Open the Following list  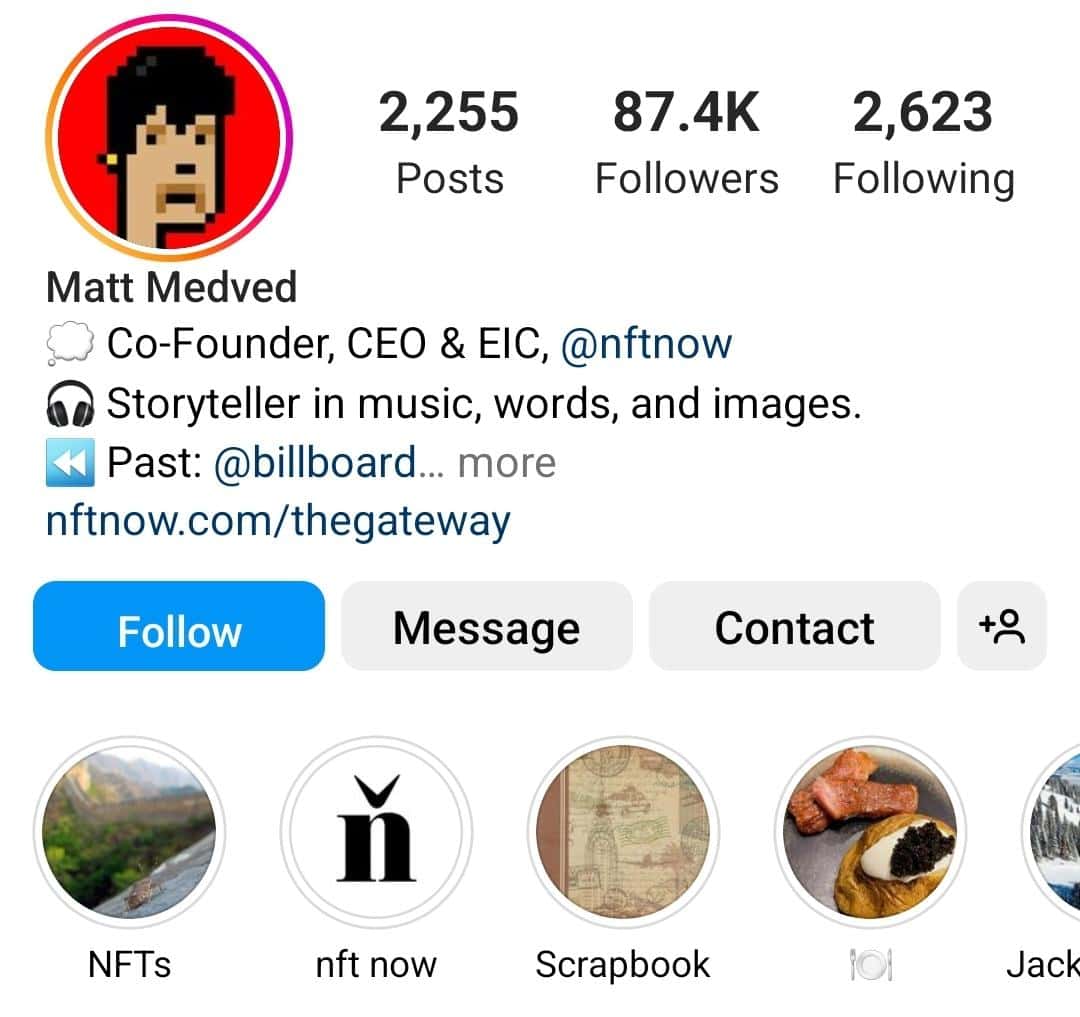click(922, 140)
